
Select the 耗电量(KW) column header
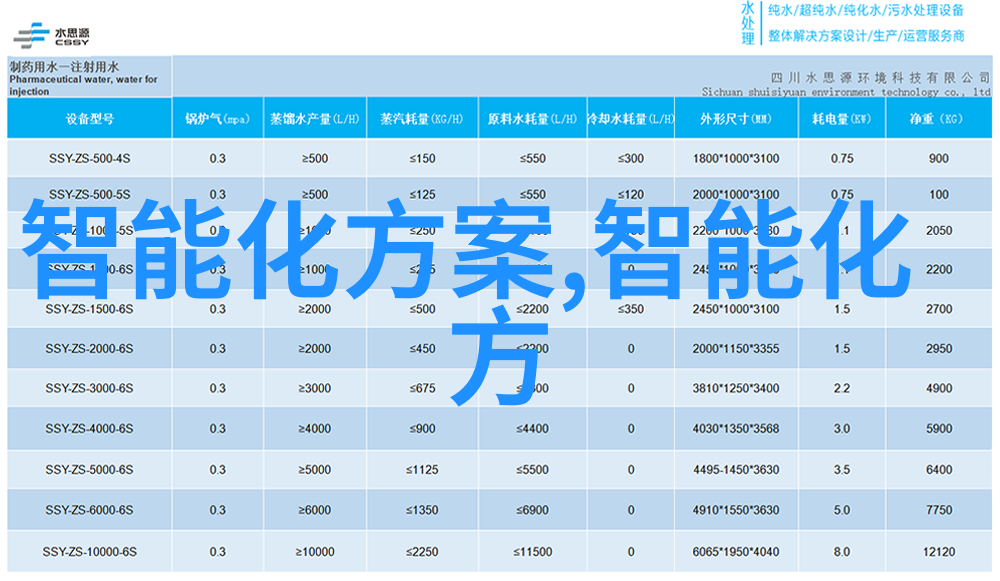[x=842, y=119]
